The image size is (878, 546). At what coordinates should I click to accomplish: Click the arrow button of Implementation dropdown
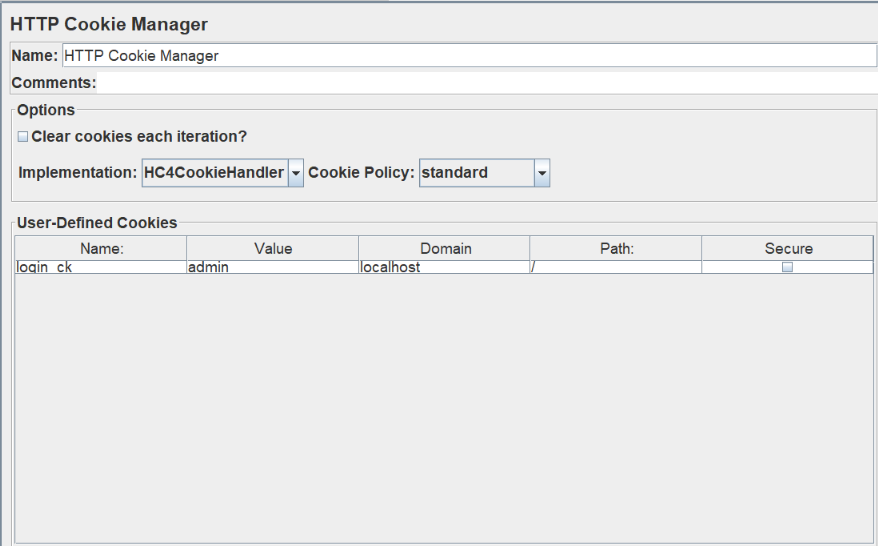[x=295, y=173]
